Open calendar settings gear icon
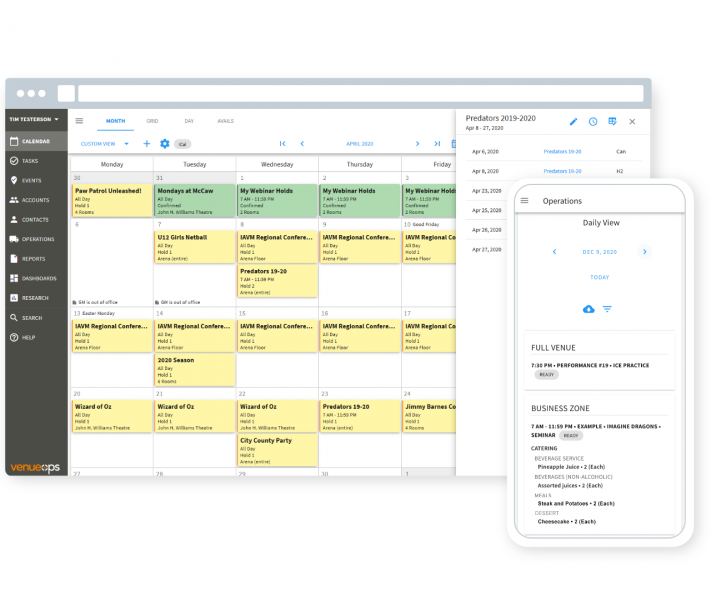 click(165, 144)
